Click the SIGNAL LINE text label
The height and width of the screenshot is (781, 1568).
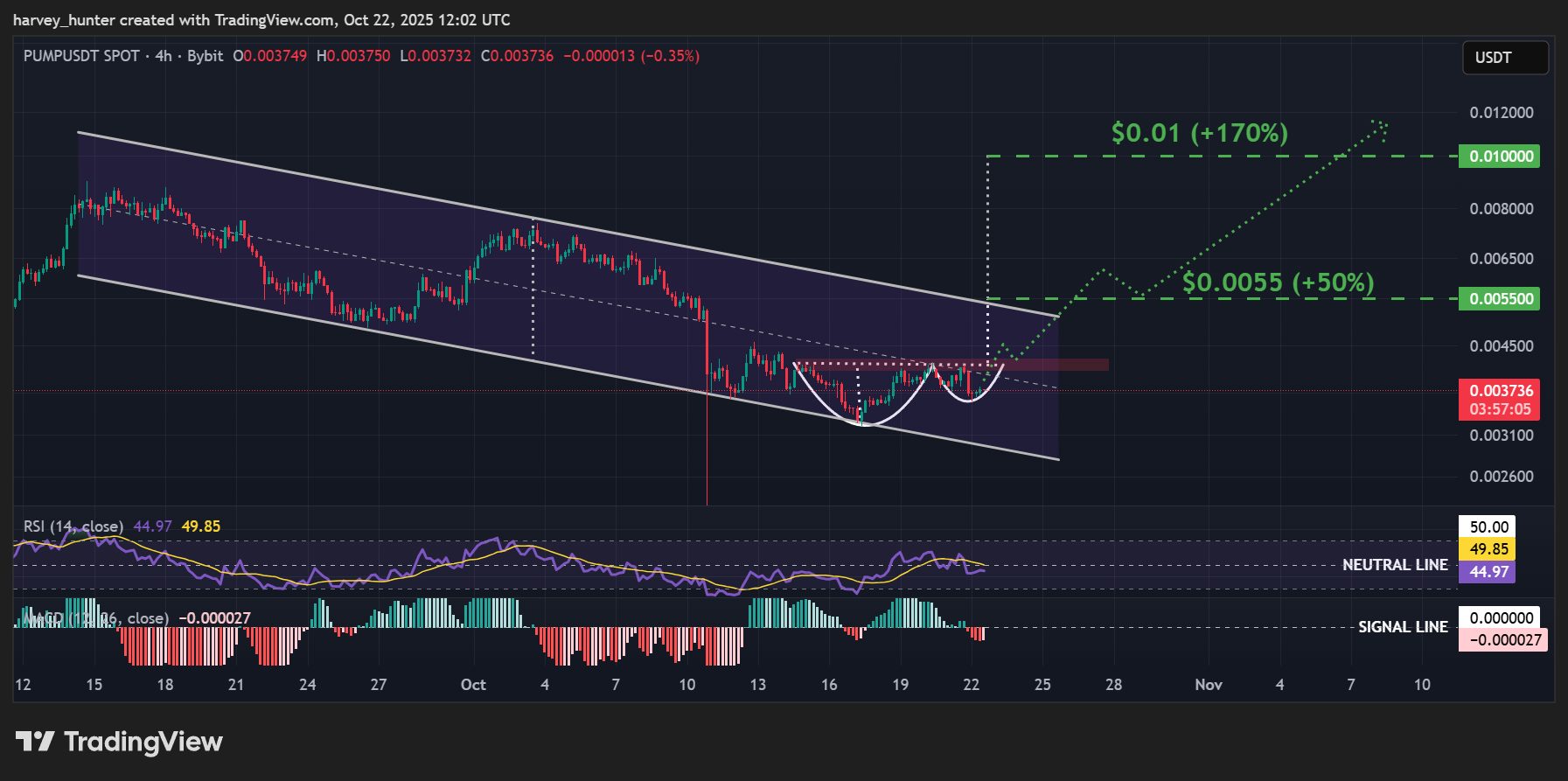(x=1403, y=627)
